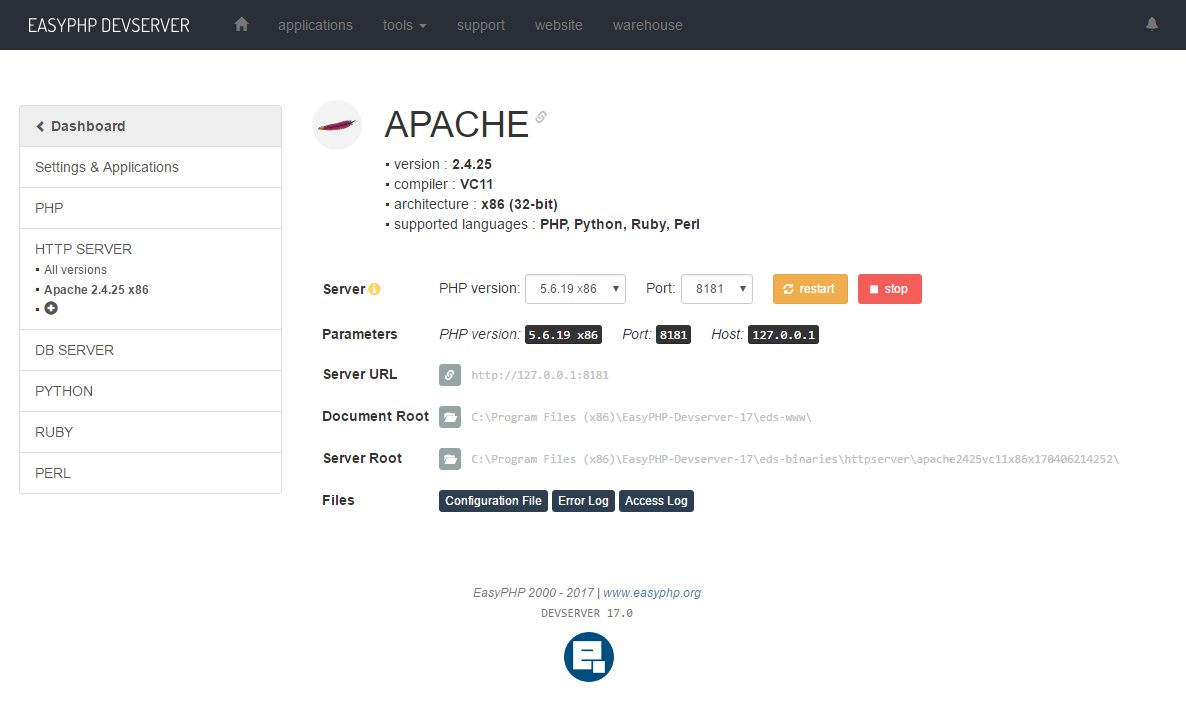The height and width of the screenshot is (707, 1186).
Task: Click the link icon next to the Server URL
Action: click(449, 375)
